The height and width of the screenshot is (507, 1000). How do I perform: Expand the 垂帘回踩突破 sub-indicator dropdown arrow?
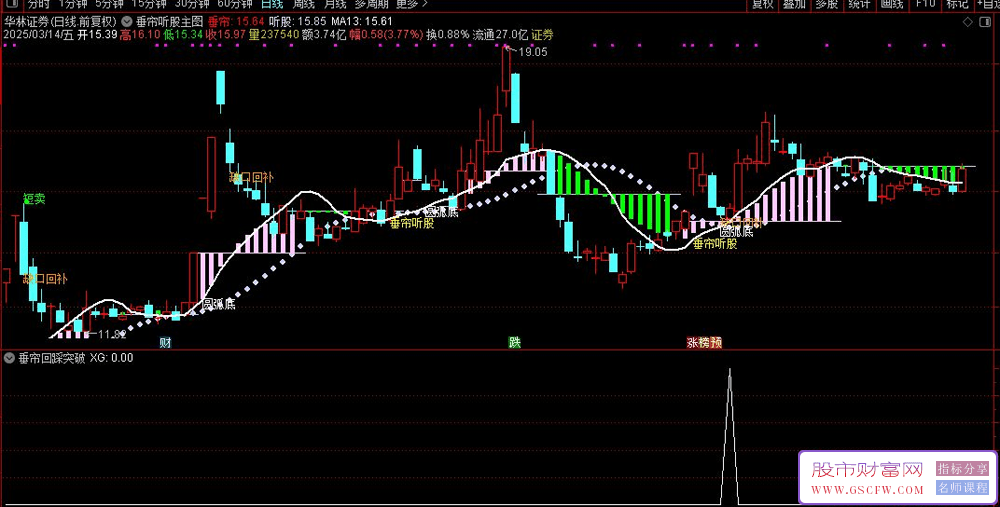pos(10,358)
